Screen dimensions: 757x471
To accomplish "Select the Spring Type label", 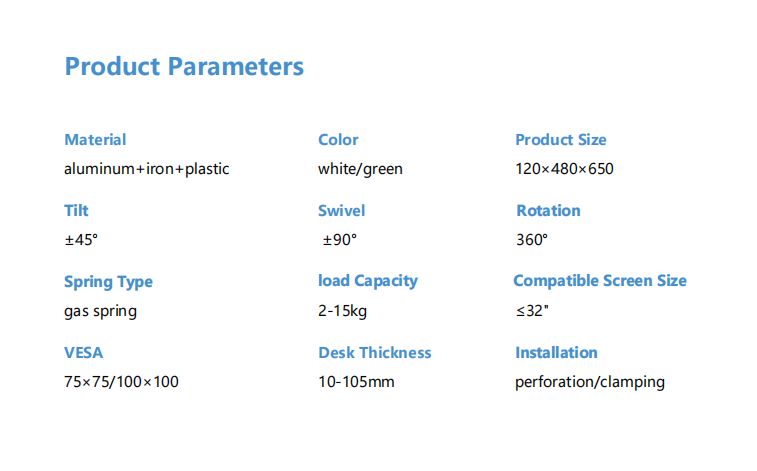I will pyautogui.click(x=108, y=282).
